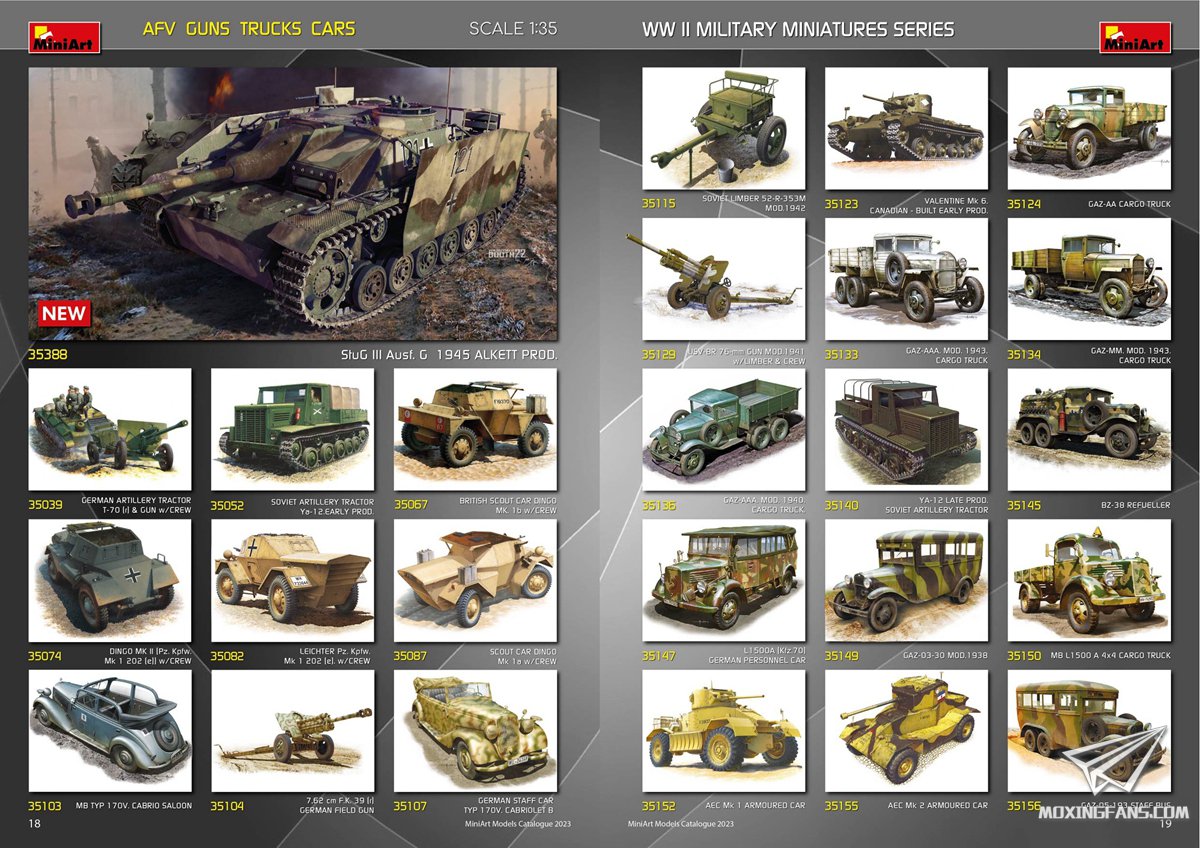Open the large StuG III Ausf. G artwork
Screen dimensions: 1200x848
coord(293,204)
